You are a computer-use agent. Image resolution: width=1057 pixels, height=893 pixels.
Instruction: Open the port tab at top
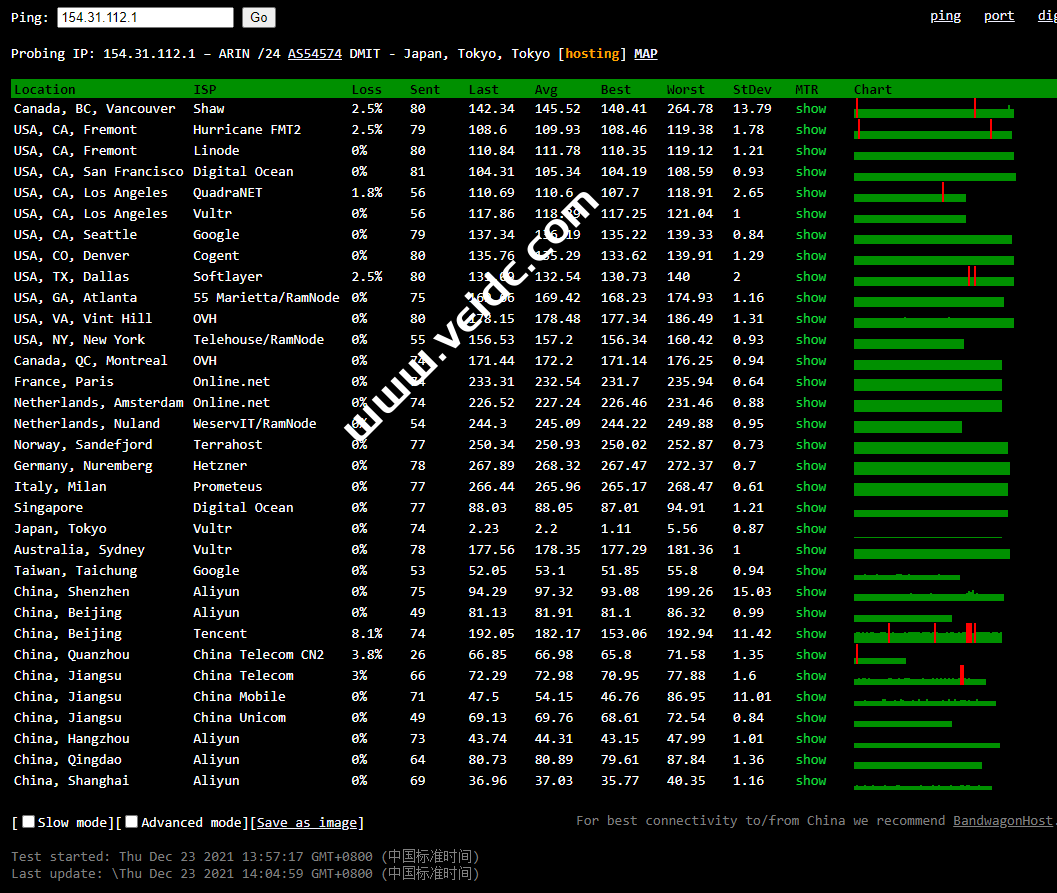998,16
